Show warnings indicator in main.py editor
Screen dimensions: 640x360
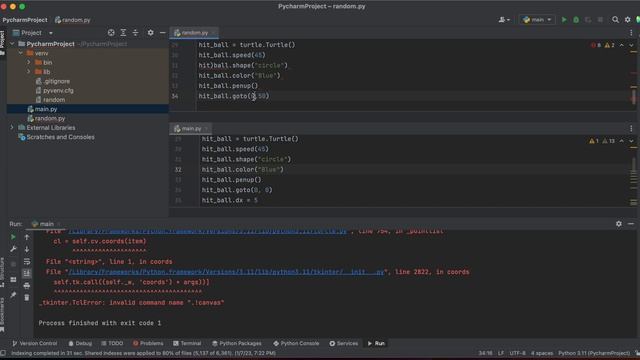593,141
